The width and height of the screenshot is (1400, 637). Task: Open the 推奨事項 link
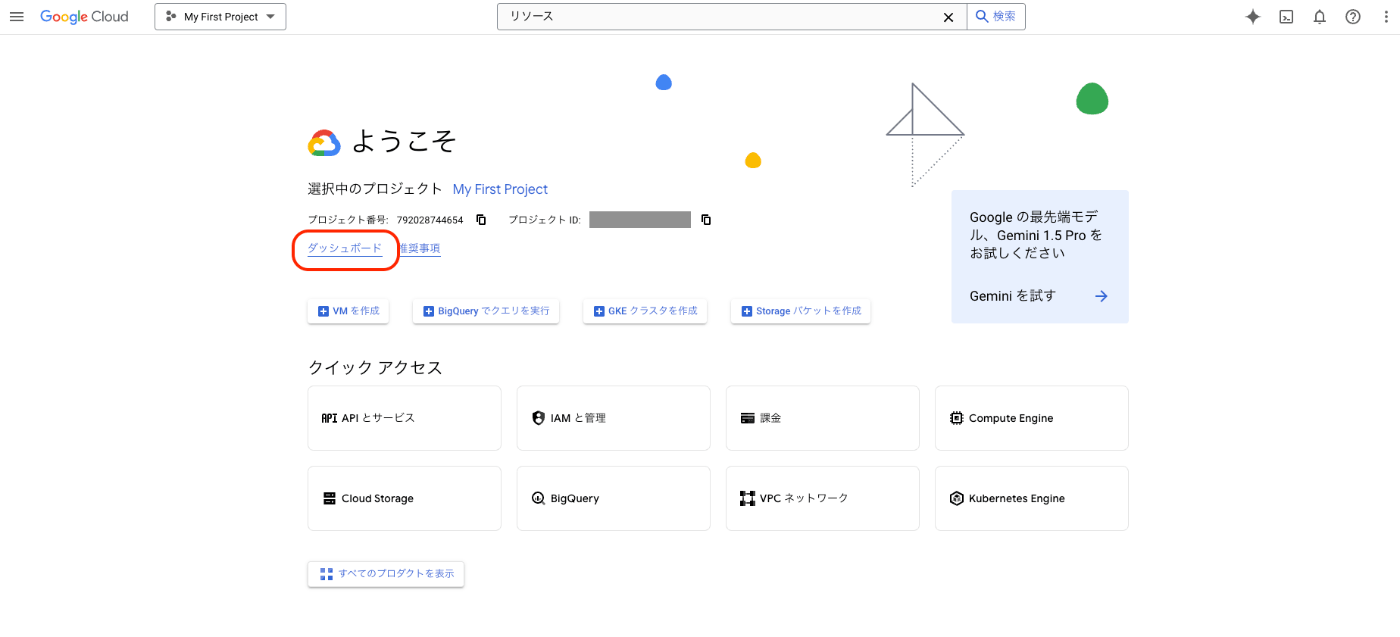420,249
